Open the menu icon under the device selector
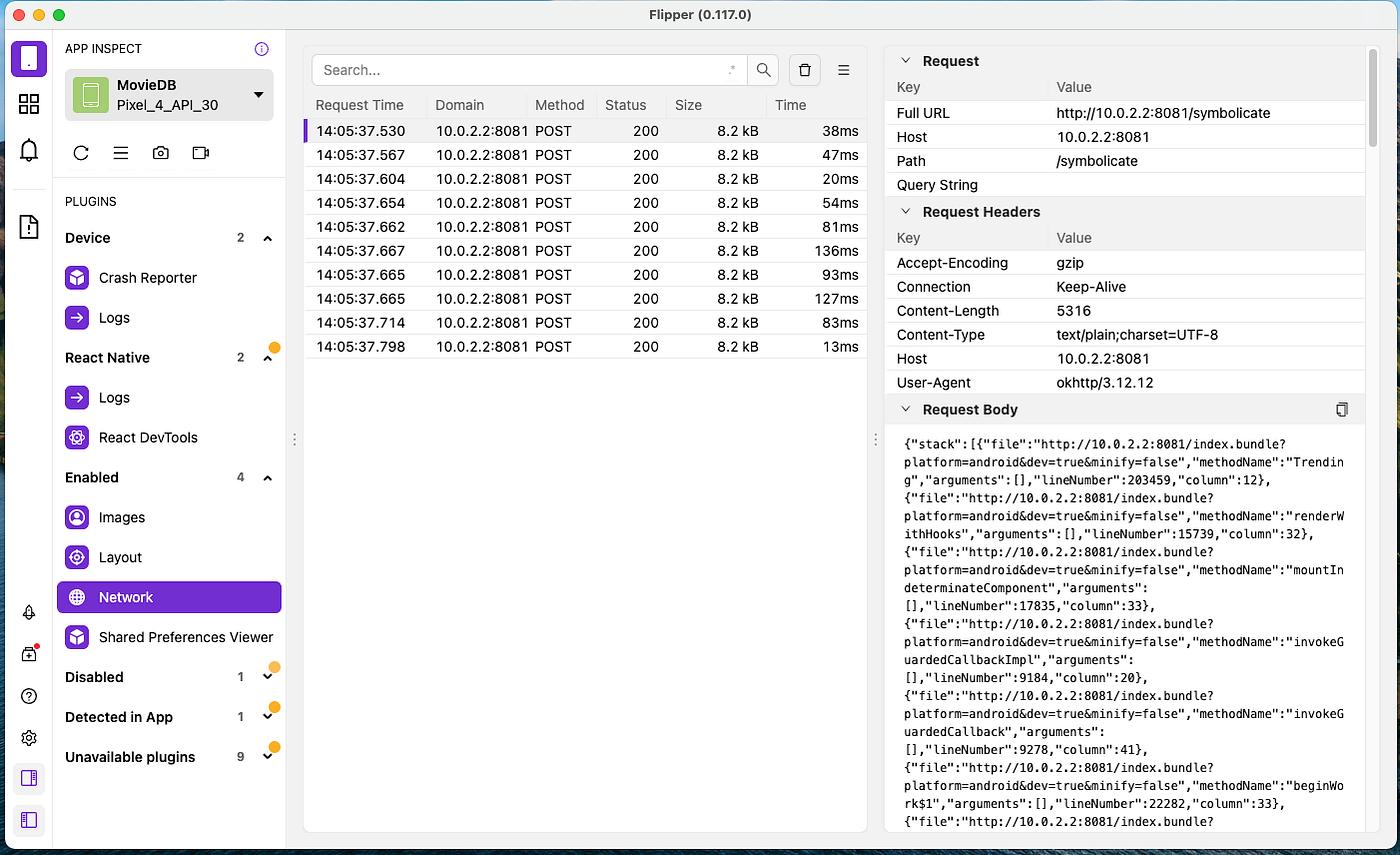The height and width of the screenshot is (855, 1400). tap(121, 153)
